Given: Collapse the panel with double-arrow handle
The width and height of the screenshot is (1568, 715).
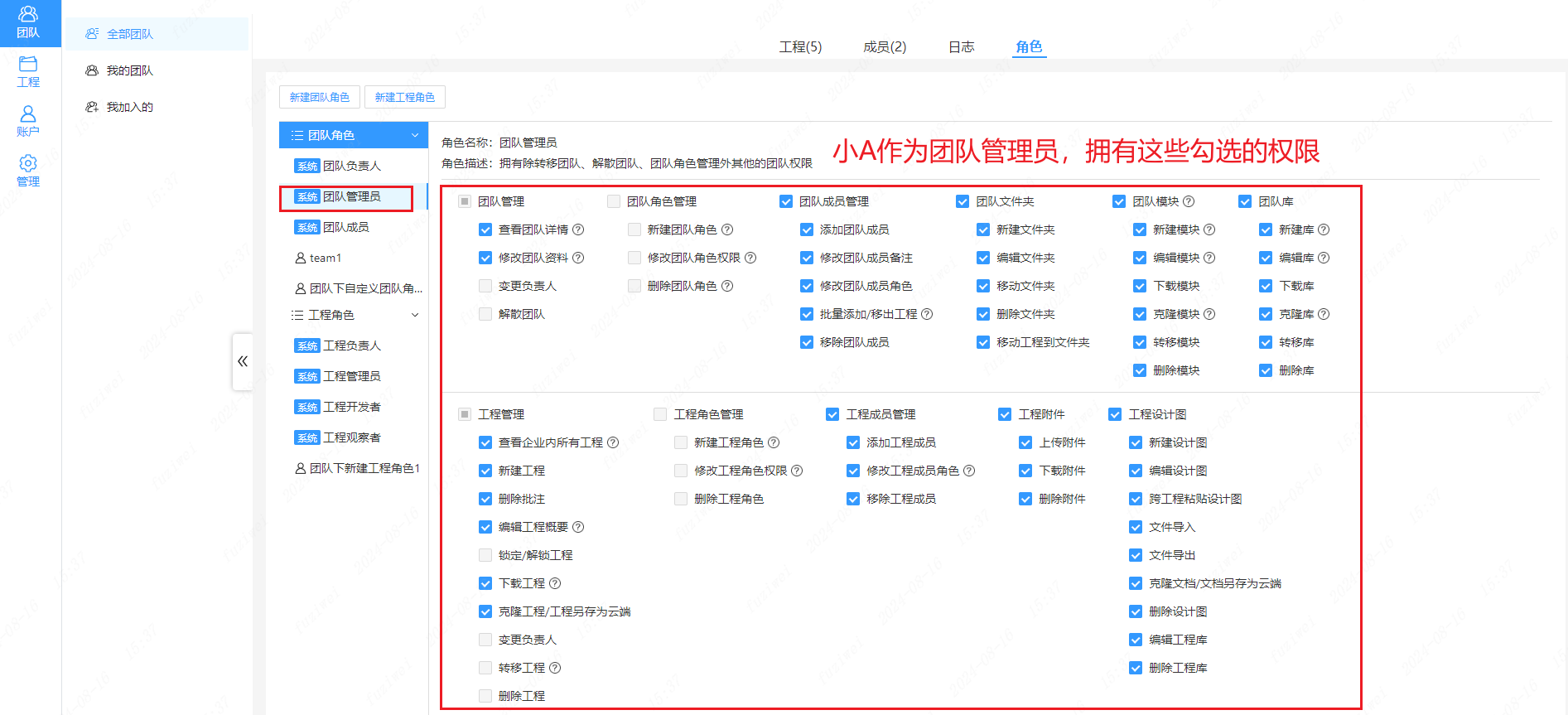Looking at the screenshot, I should (x=243, y=361).
